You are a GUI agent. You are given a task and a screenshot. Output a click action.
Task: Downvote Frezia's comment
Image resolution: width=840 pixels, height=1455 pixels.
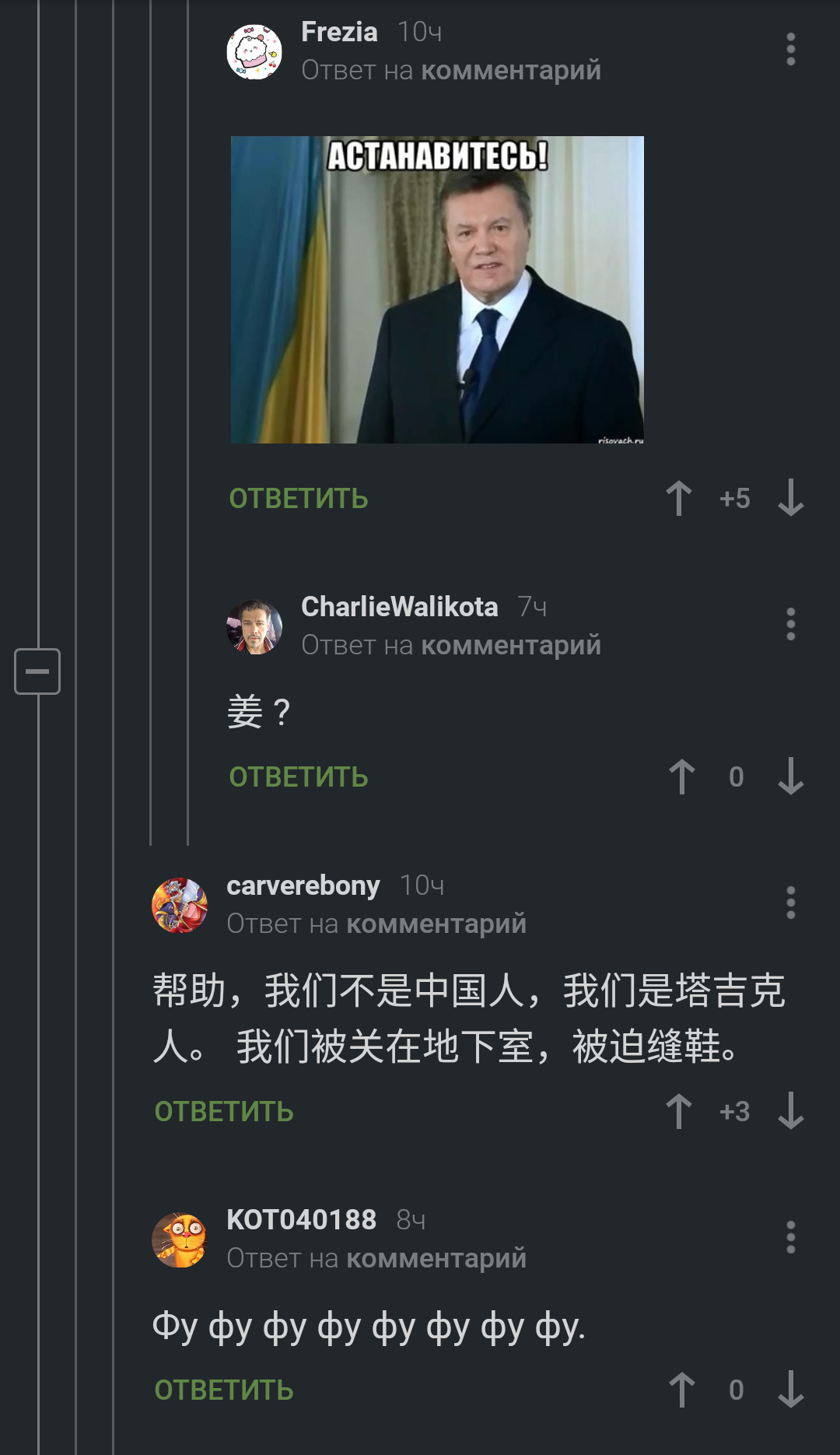tap(791, 498)
